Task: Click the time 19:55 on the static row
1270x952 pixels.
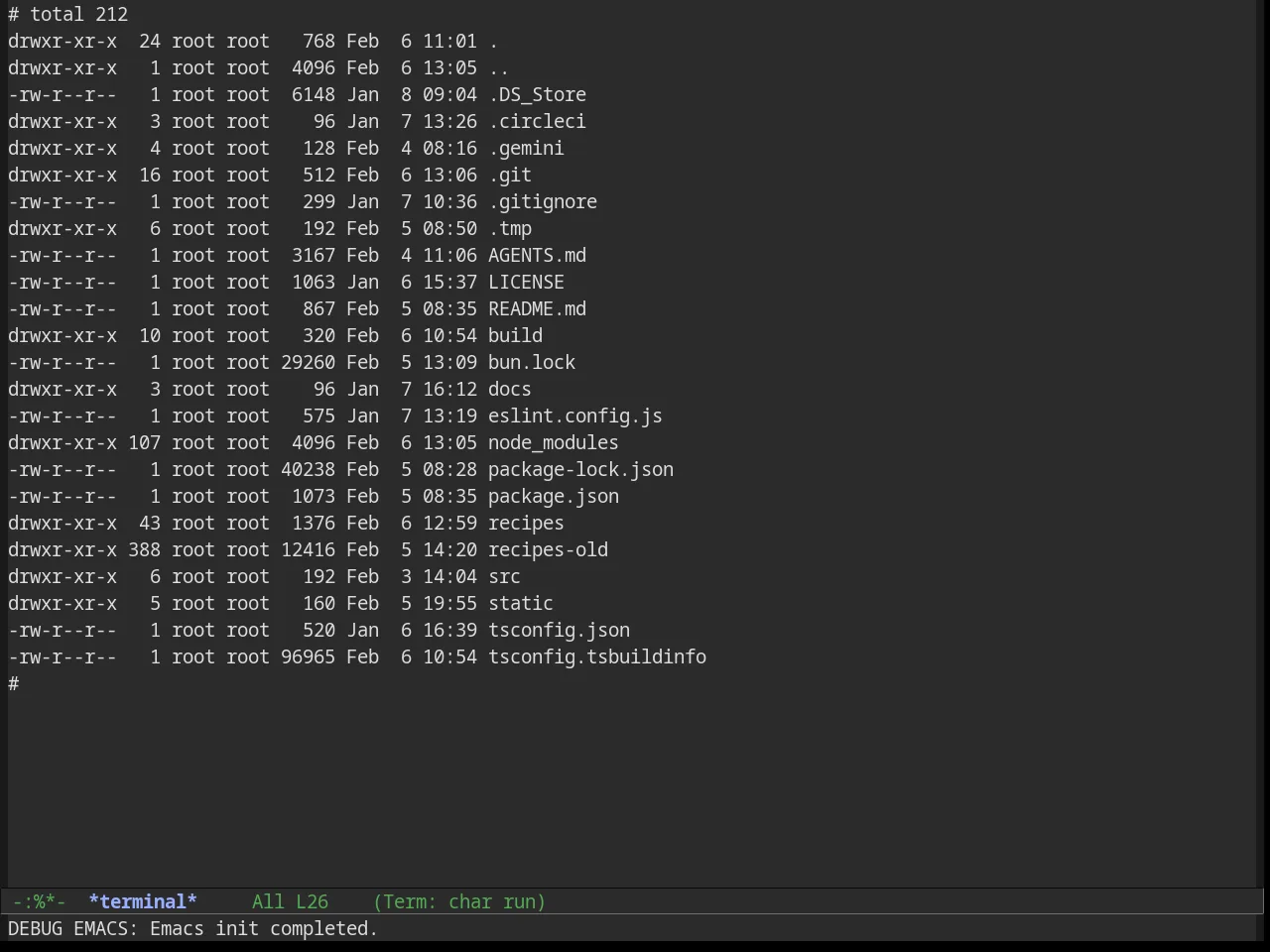Action: [449, 603]
